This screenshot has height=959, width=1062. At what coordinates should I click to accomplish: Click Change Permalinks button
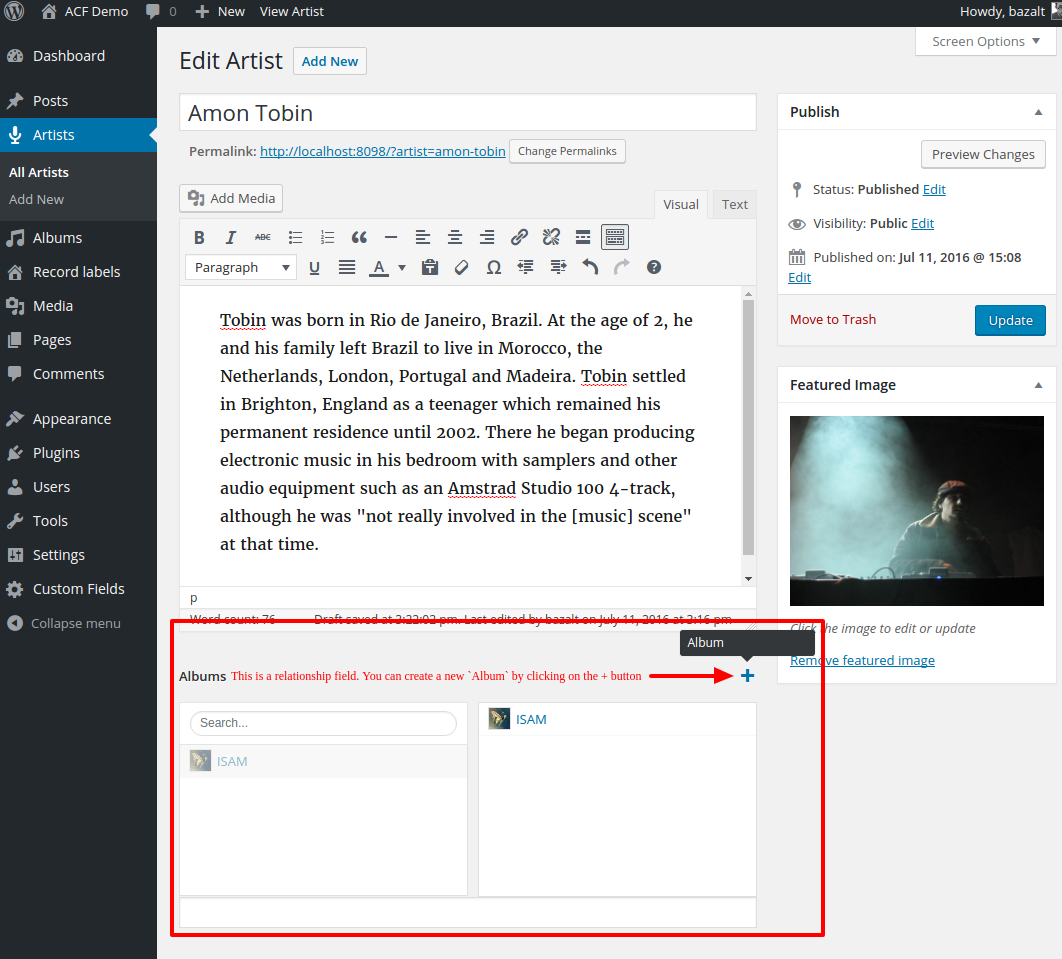tap(567, 151)
